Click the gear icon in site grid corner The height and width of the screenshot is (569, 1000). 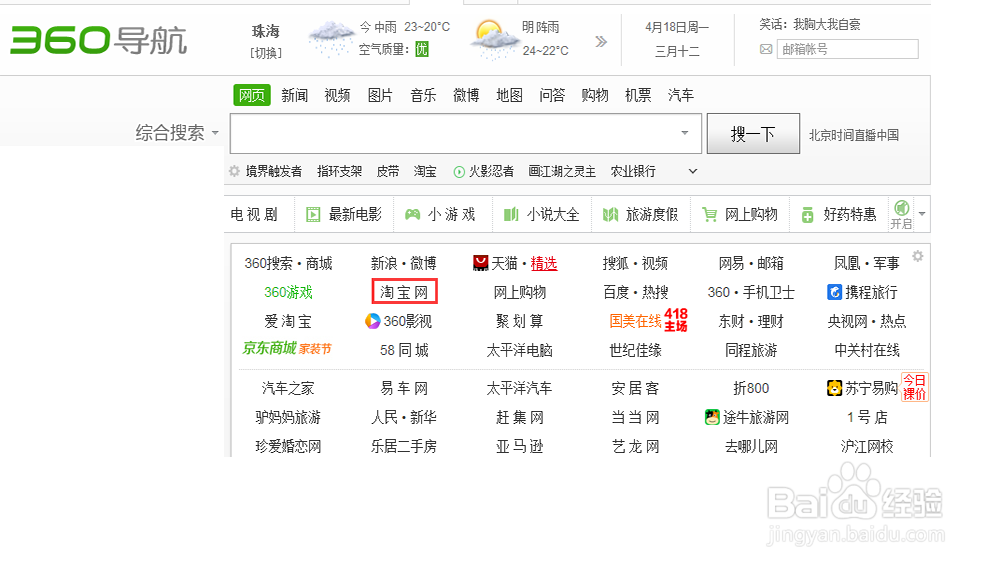point(918,256)
